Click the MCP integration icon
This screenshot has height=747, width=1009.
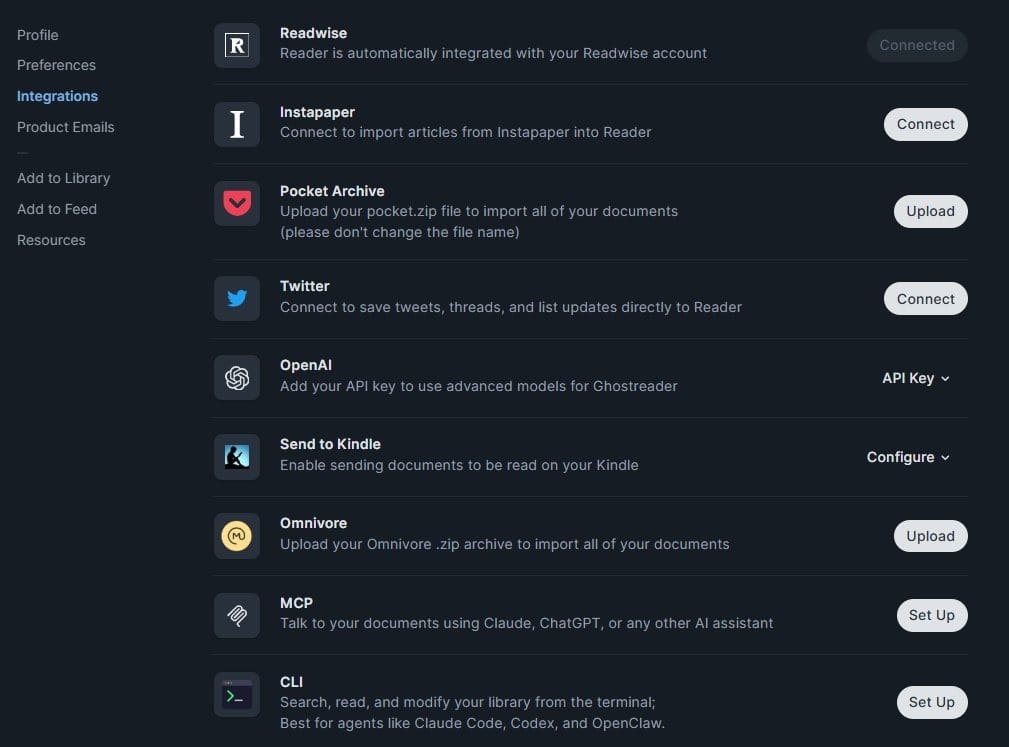pos(237,615)
